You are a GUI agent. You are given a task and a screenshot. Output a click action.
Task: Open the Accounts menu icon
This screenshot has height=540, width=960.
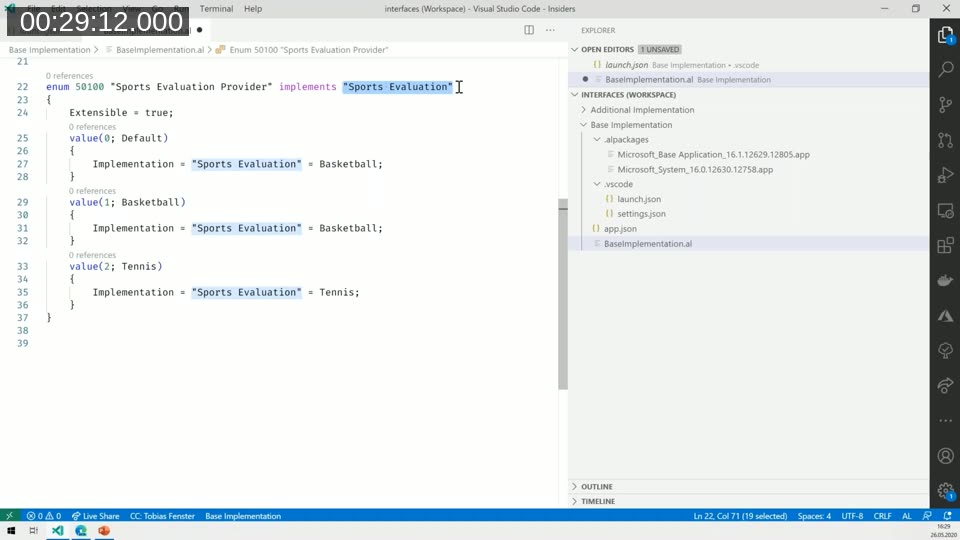pos(945,456)
